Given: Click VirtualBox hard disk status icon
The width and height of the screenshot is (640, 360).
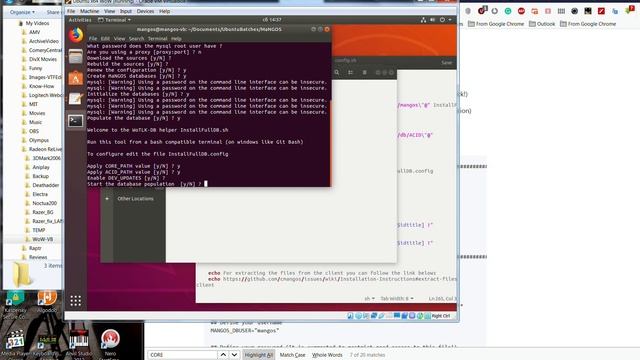Looking at the screenshot, I should click(350, 316).
